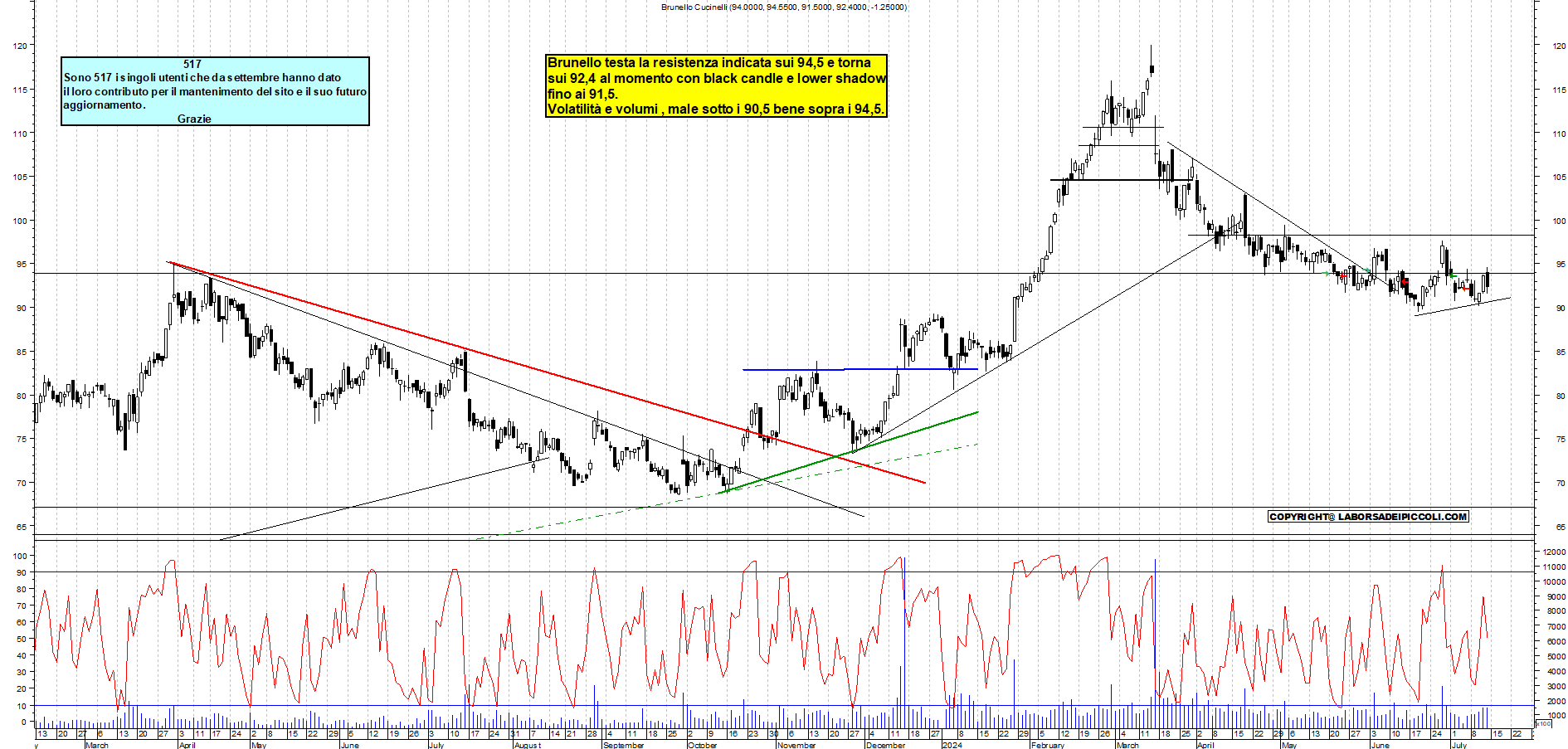1568x749 pixels.
Task: Click the 50 label on the oscillator scale
Action: 22,639
